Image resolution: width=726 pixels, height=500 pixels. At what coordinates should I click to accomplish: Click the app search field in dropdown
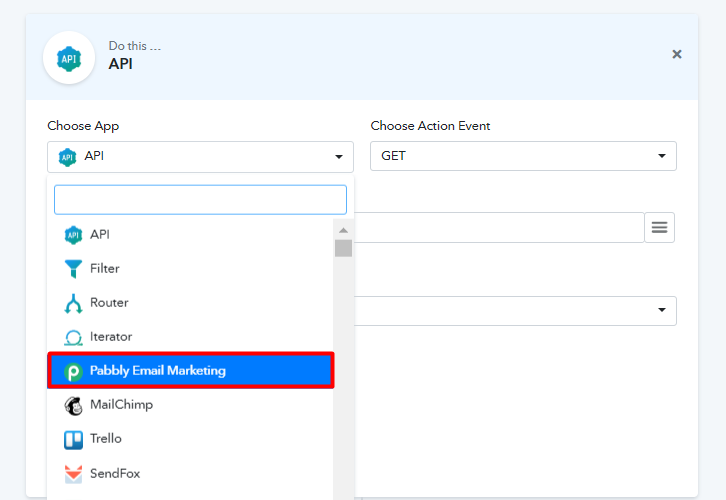coord(200,200)
